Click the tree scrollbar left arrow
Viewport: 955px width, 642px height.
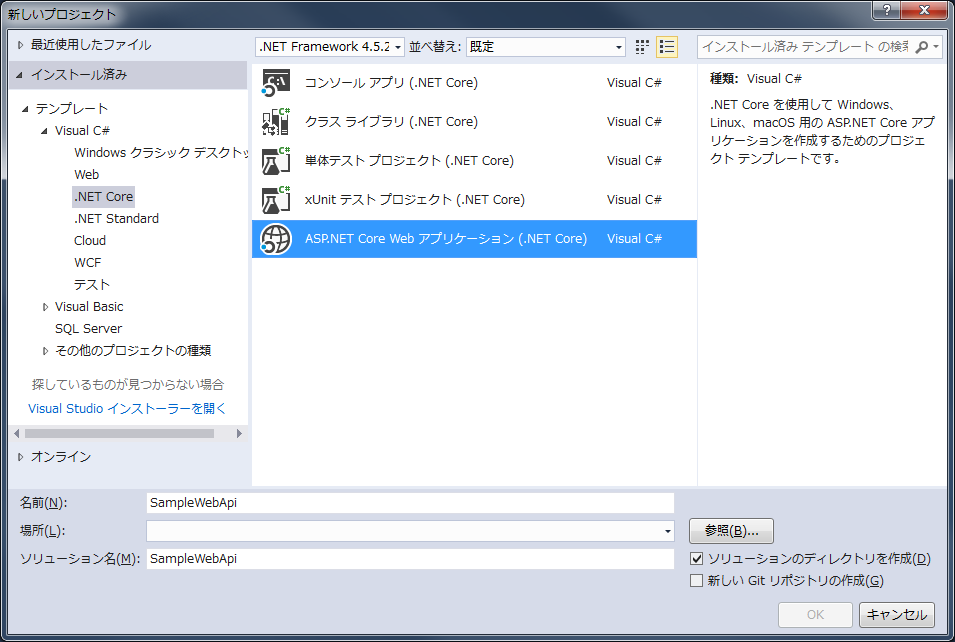(16, 434)
